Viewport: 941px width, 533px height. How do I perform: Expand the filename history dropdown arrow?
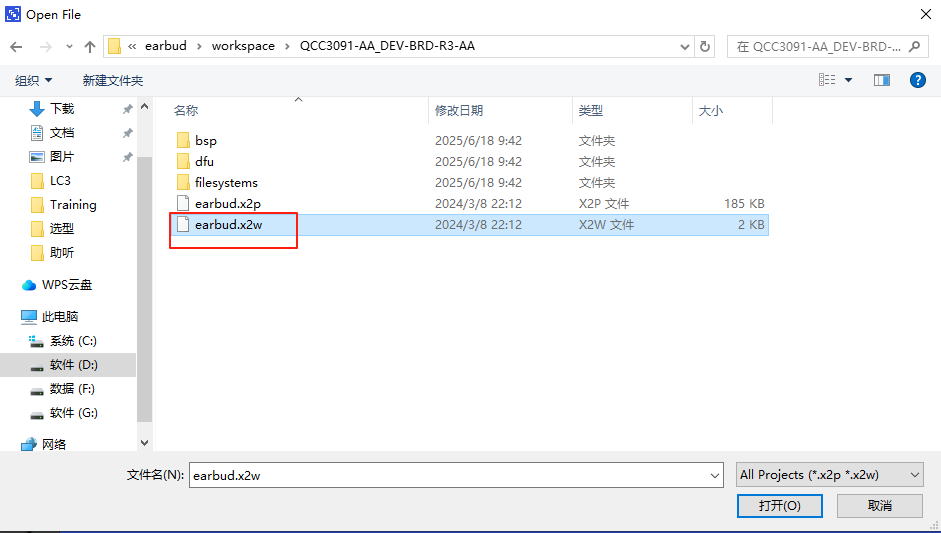[715, 475]
